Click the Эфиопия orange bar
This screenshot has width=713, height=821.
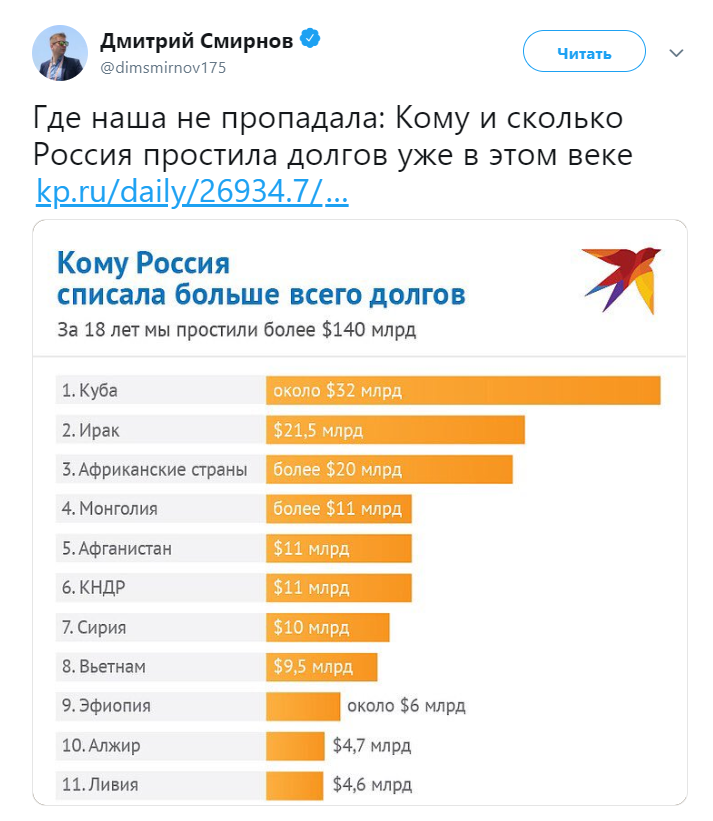point(303,706)
